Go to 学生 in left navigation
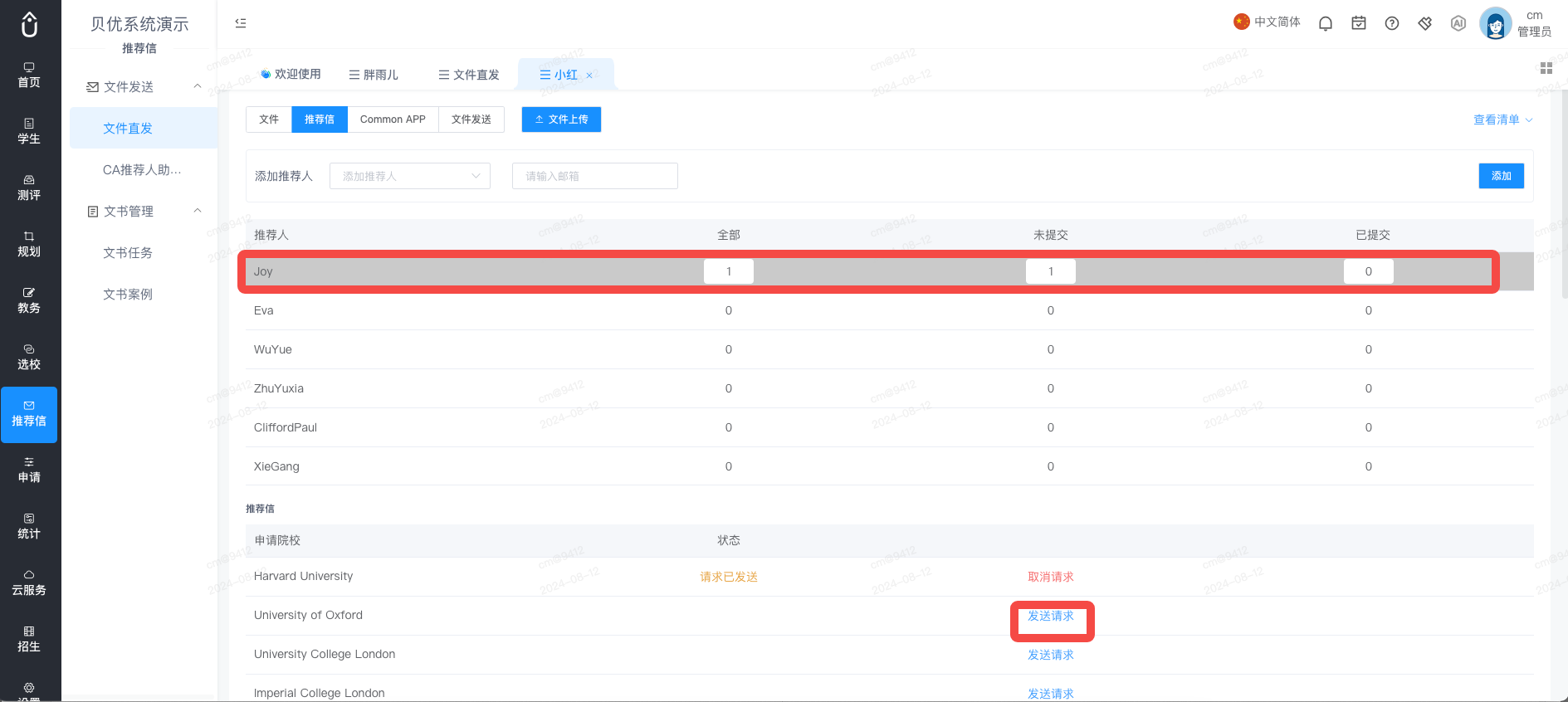The image size is (1568, 702). tap(29, 131)
